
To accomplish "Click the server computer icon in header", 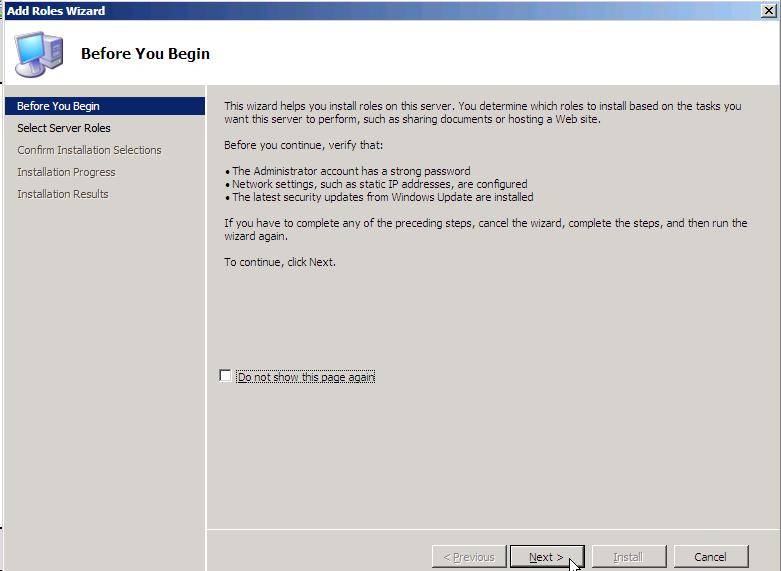I will pyautogui.click(x=39, y=54).
